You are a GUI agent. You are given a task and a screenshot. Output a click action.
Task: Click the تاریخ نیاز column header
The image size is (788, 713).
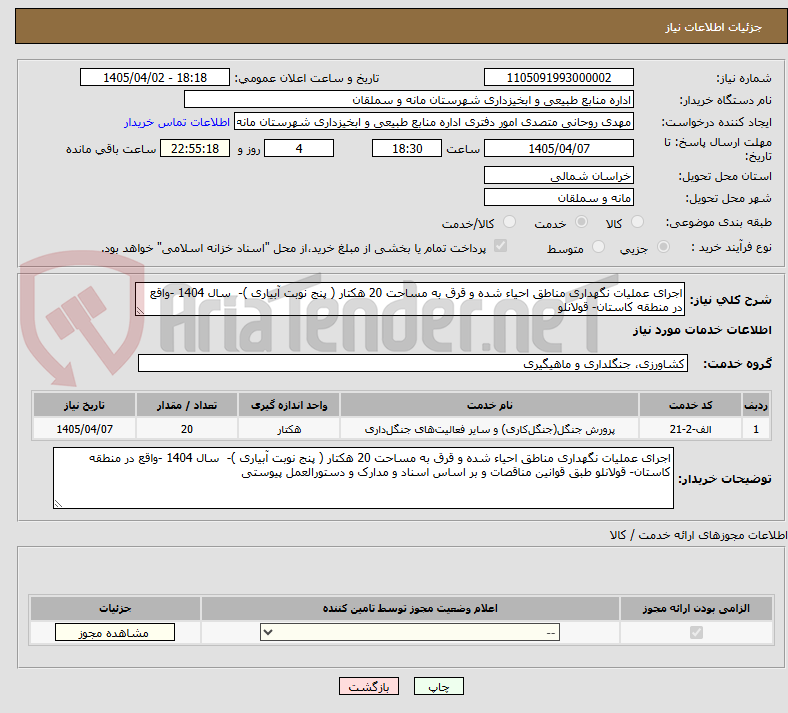(84, 405)
